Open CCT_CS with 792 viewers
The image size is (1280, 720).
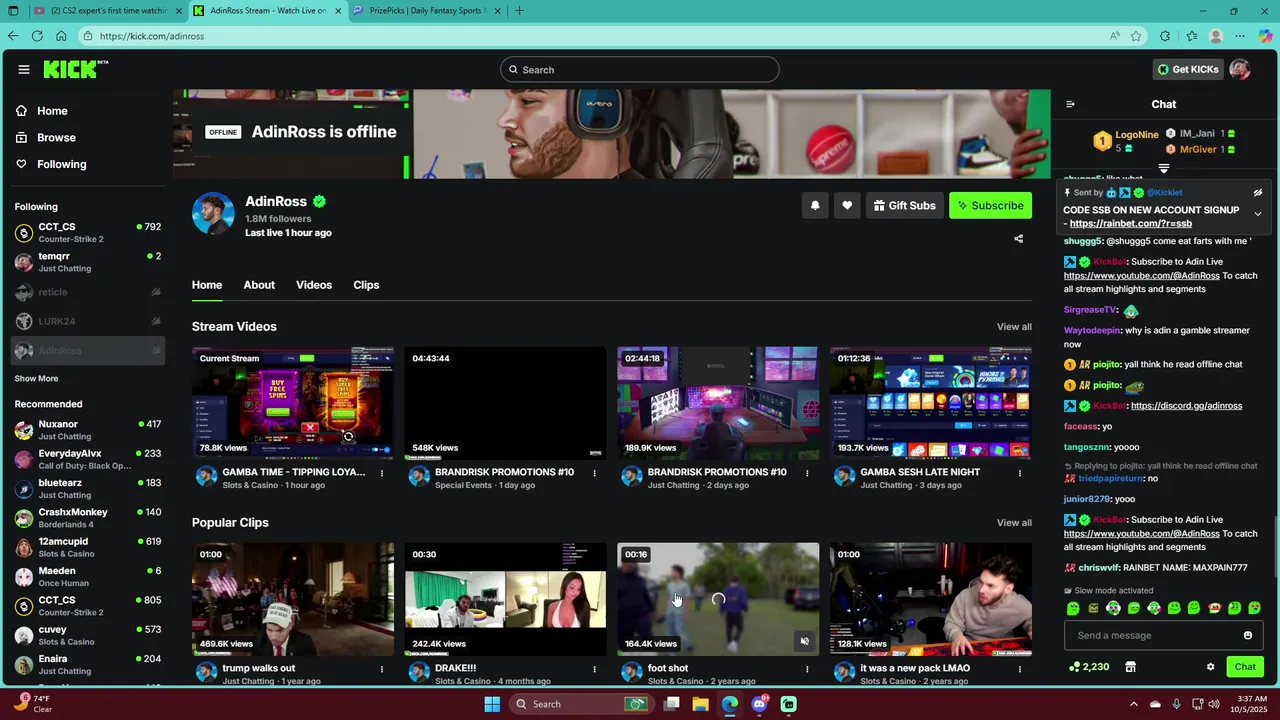(x=88, y=233)
